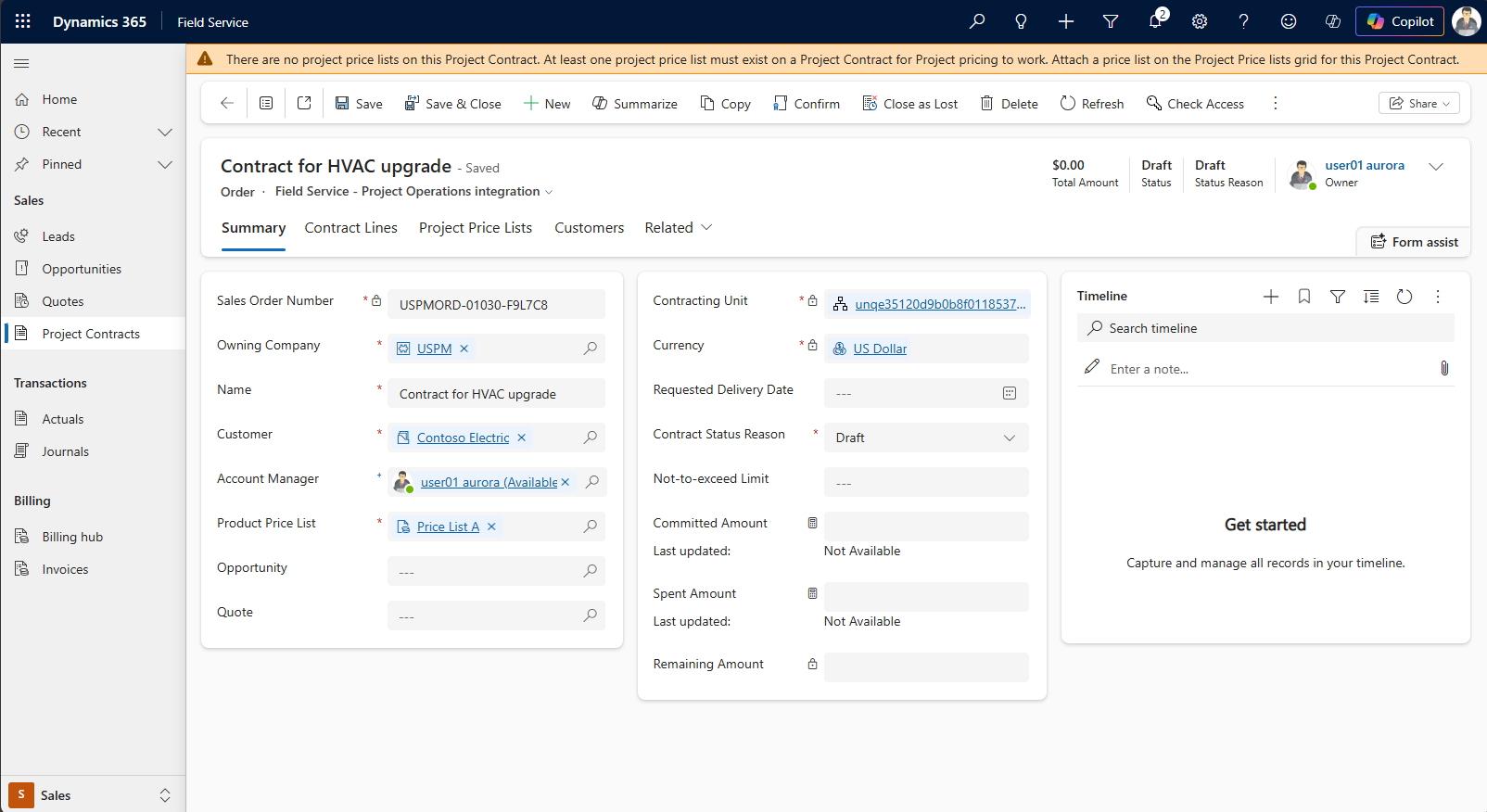Click the Name input field
Image resolution: width=1487 pixels, height=812 pixels.
(x=496, y=393)
